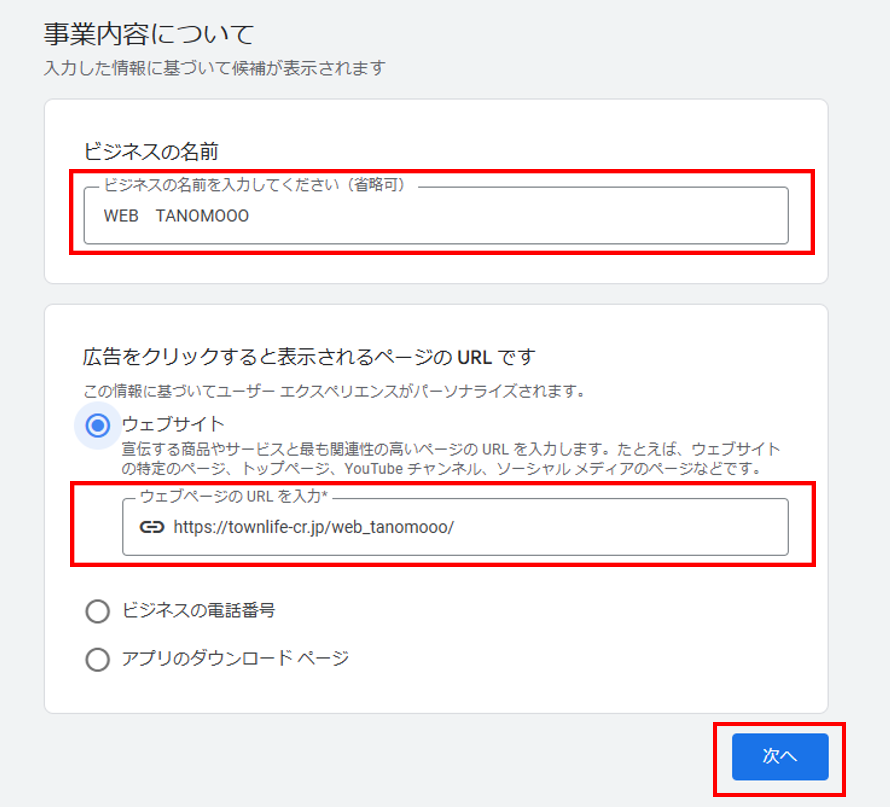Click the link chain icon in URL field
The width and height of the screenshot is (890, 807).
[x=152, y=527]
